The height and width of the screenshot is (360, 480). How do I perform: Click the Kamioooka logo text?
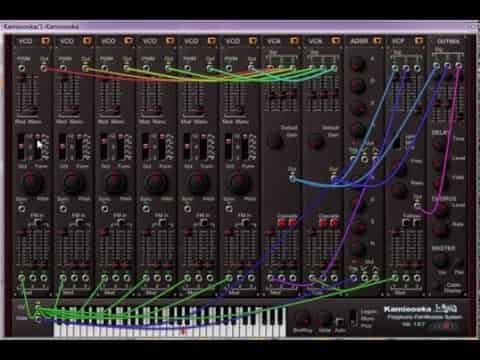coord(408,309)
